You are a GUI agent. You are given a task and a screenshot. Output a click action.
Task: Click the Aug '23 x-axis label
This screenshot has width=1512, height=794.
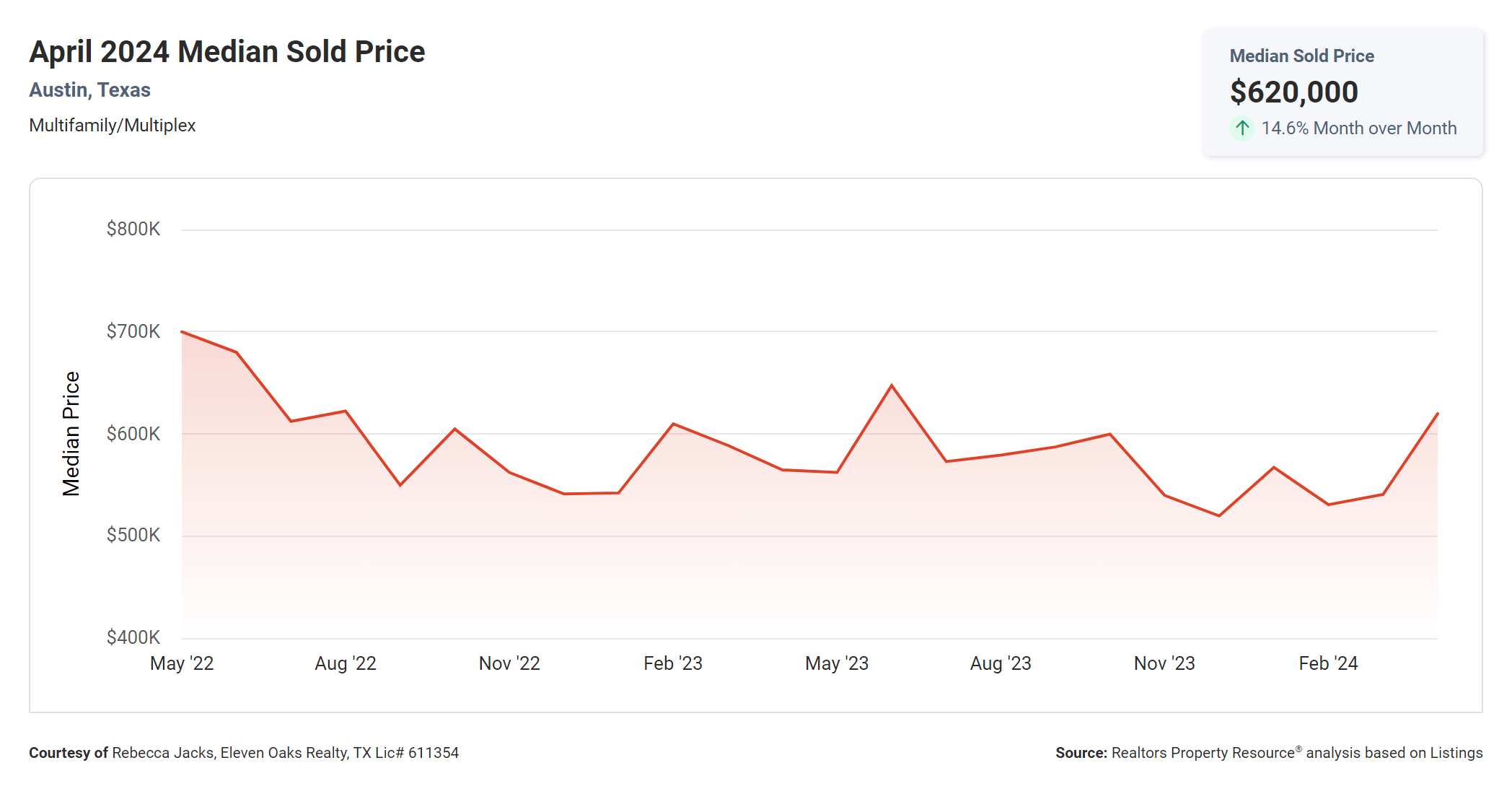(1000, 663)
